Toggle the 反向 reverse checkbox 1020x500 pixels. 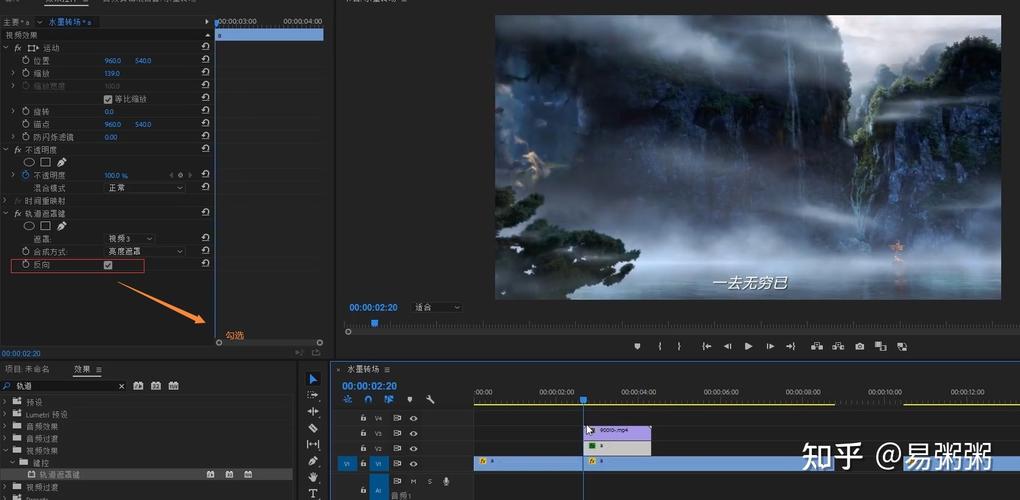tap(108, 265)
